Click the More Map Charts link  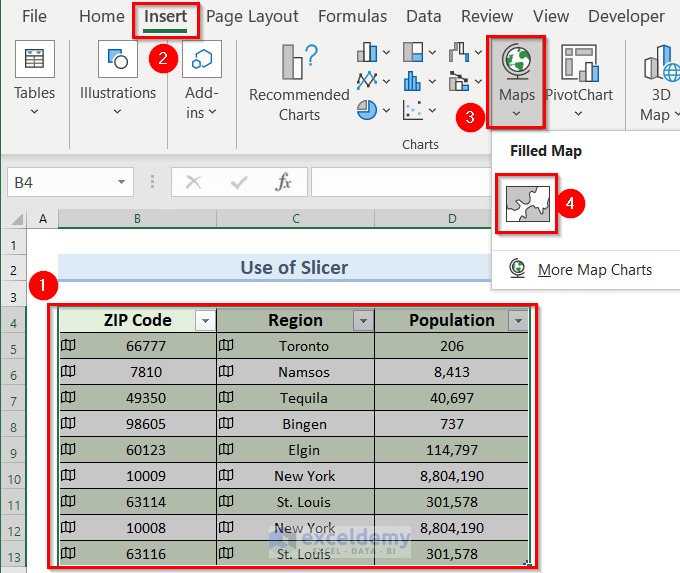click(x=595, y=270)
